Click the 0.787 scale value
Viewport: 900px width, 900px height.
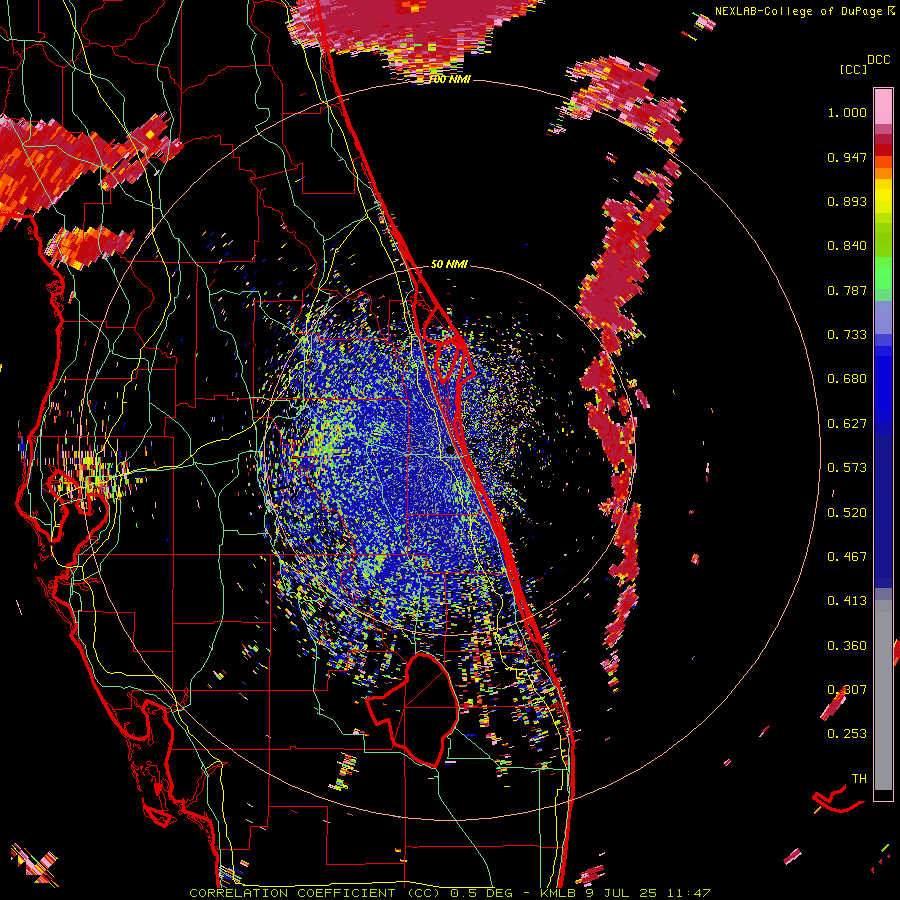(847, 290)
